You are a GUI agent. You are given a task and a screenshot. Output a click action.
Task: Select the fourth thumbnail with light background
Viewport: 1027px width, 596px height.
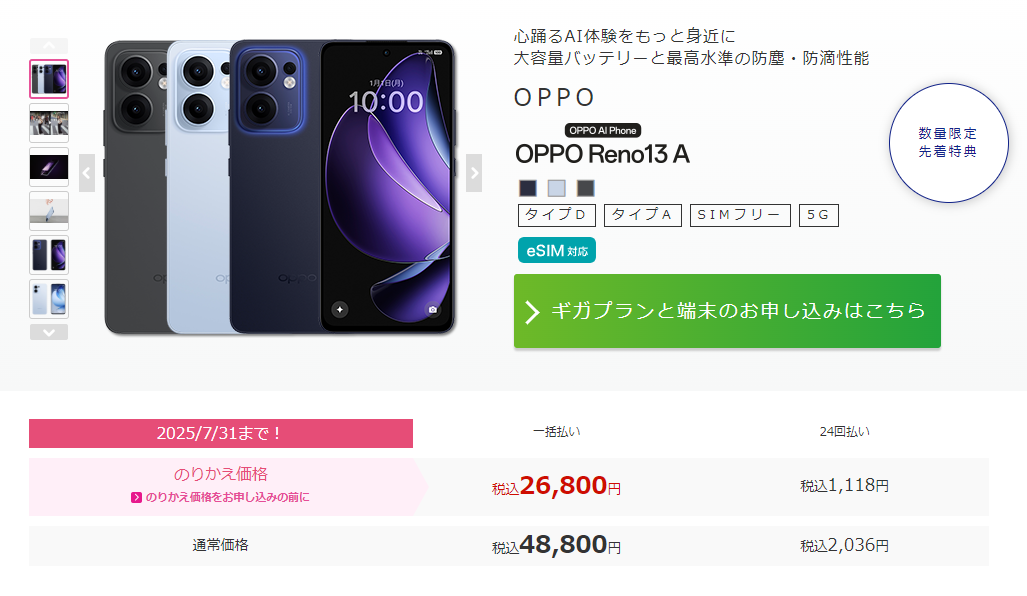pyautogui.click(x=49, y=211)
